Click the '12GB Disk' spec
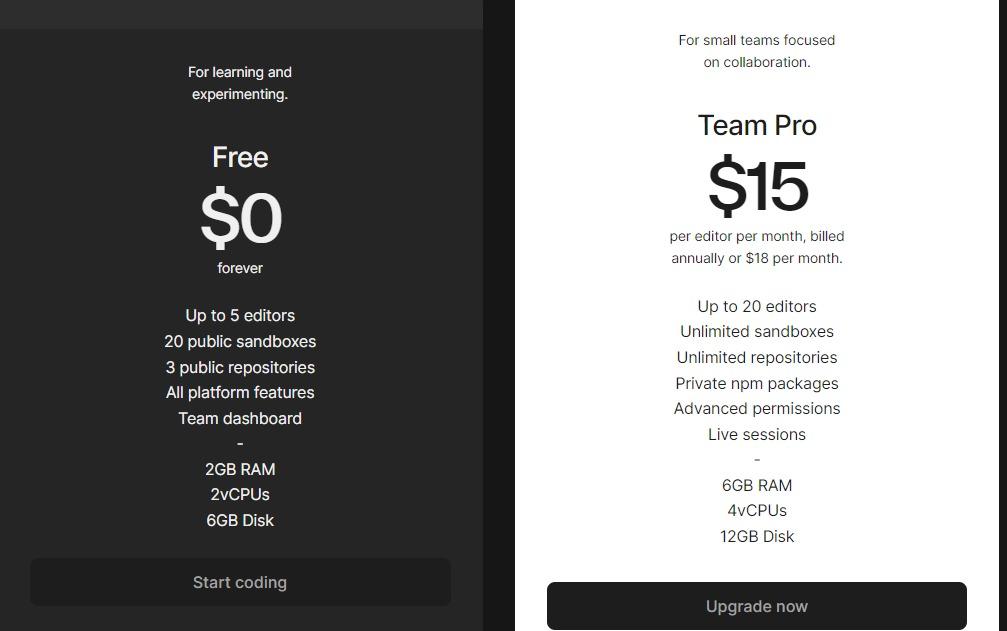1007x631 pixels. click(x=757, y=536)
